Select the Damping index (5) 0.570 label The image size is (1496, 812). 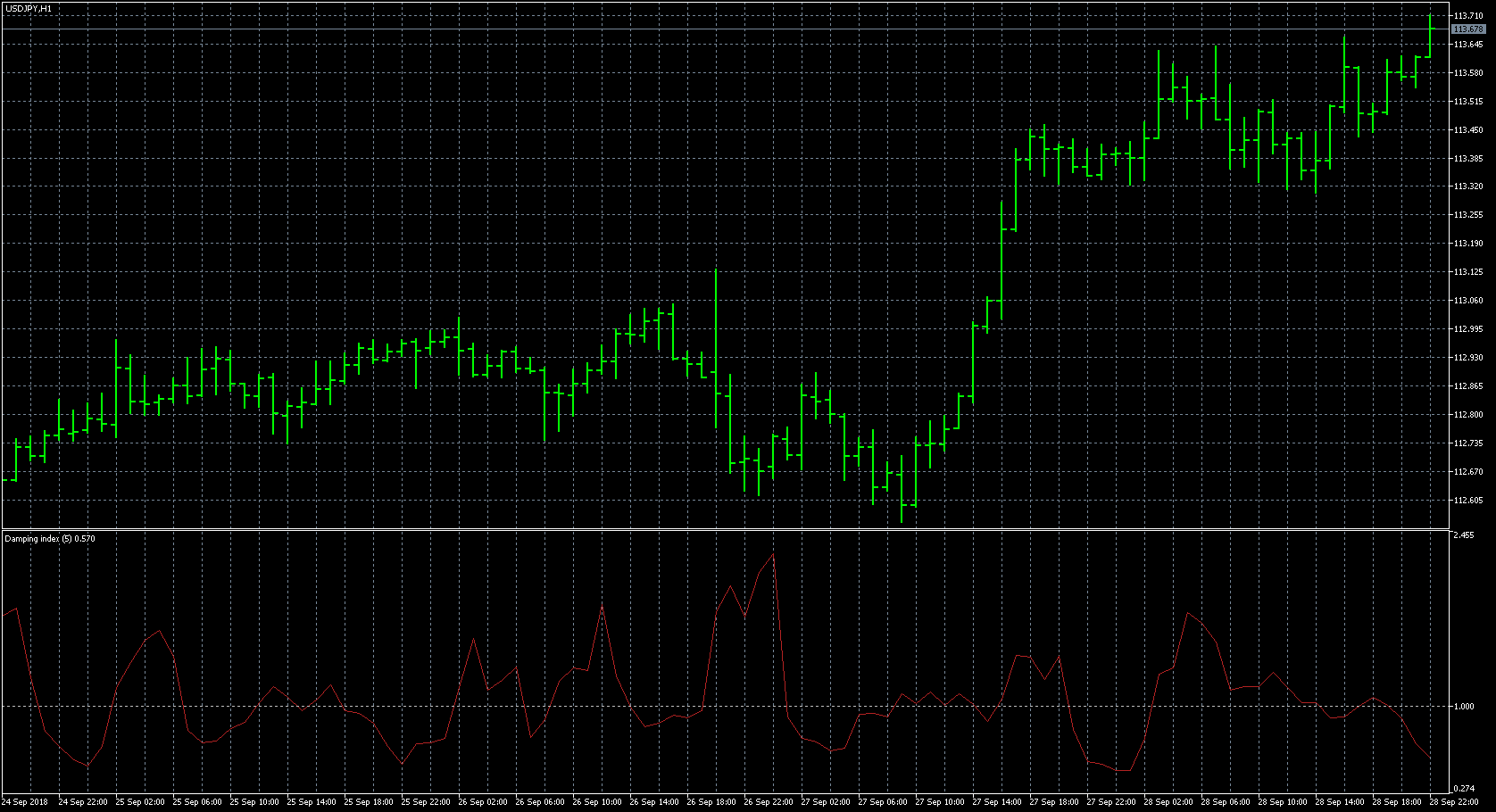point(50,538)
